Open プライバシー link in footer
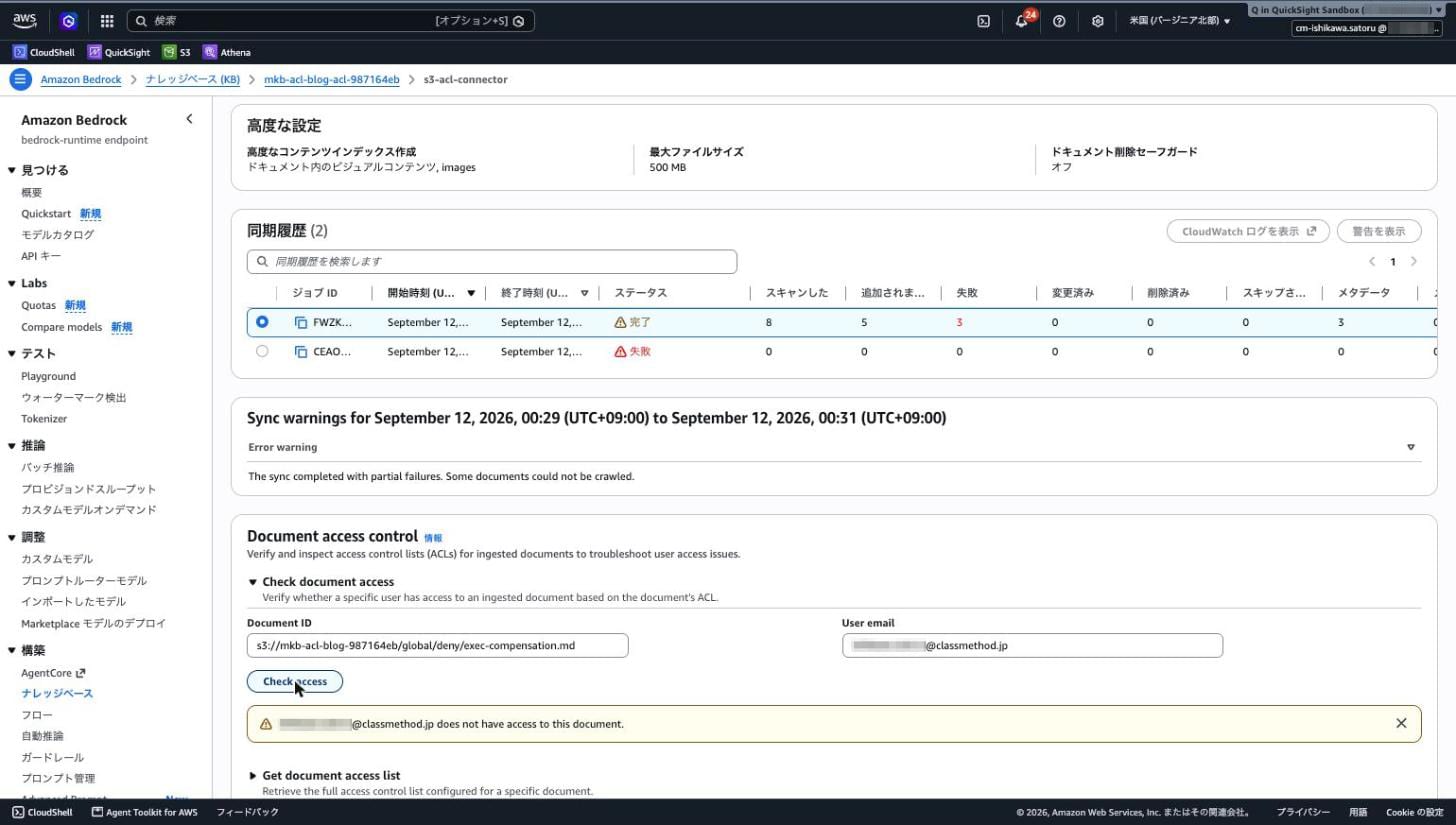1456x825 pixels. pyautogui.click(x=1303, y=812)
